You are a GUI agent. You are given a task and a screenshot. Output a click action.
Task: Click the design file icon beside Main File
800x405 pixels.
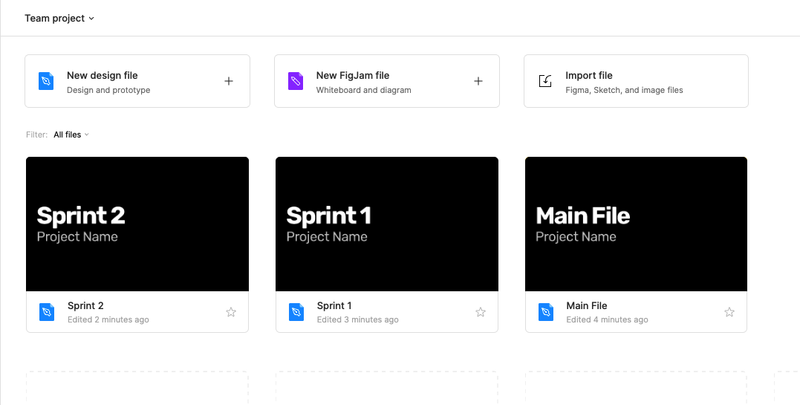[x=546, y=312]
